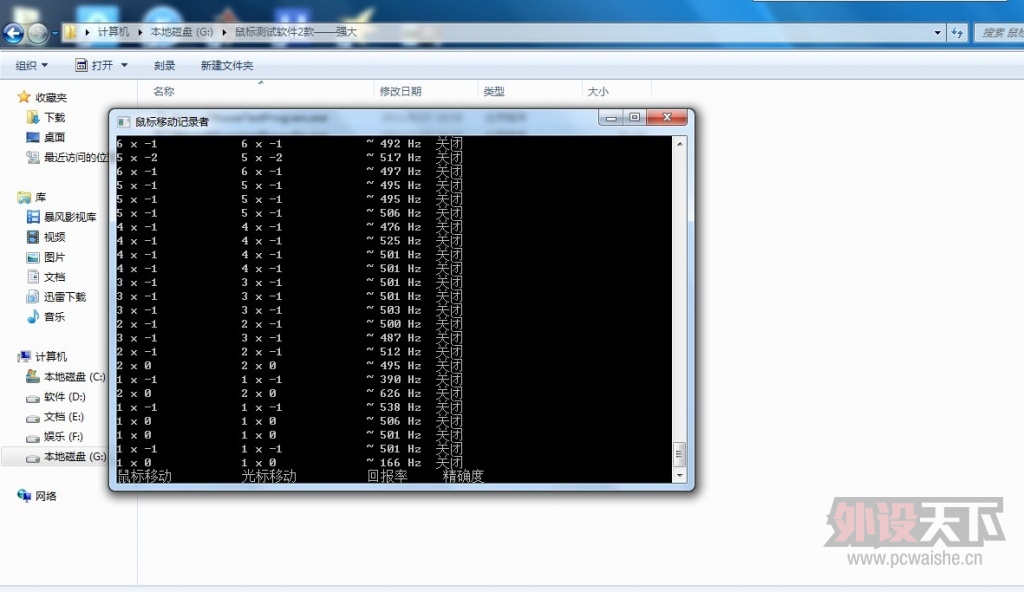Go forward with the Explorer forward arrow
Viewport: 1024px width, 592px height.
click(38, 33)
